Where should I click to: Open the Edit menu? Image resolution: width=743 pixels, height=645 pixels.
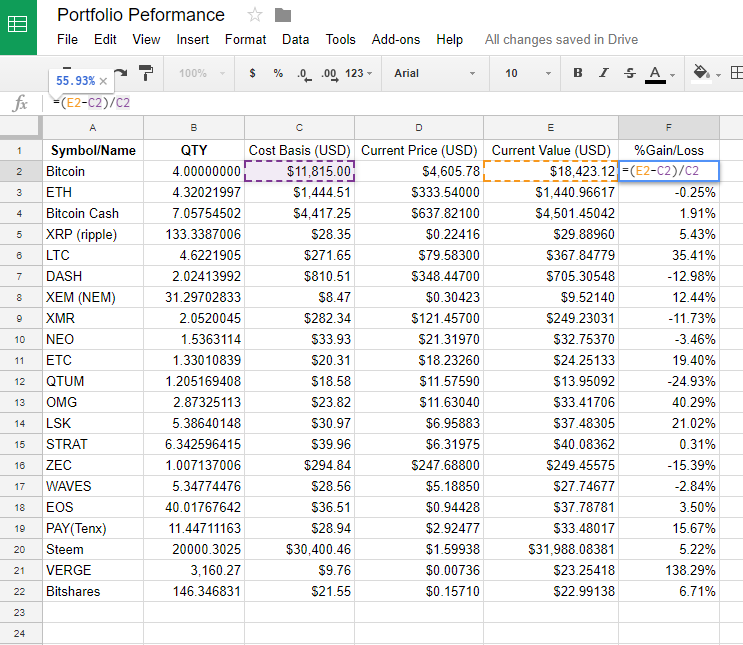pyautogui.click(x=105, y=39)
